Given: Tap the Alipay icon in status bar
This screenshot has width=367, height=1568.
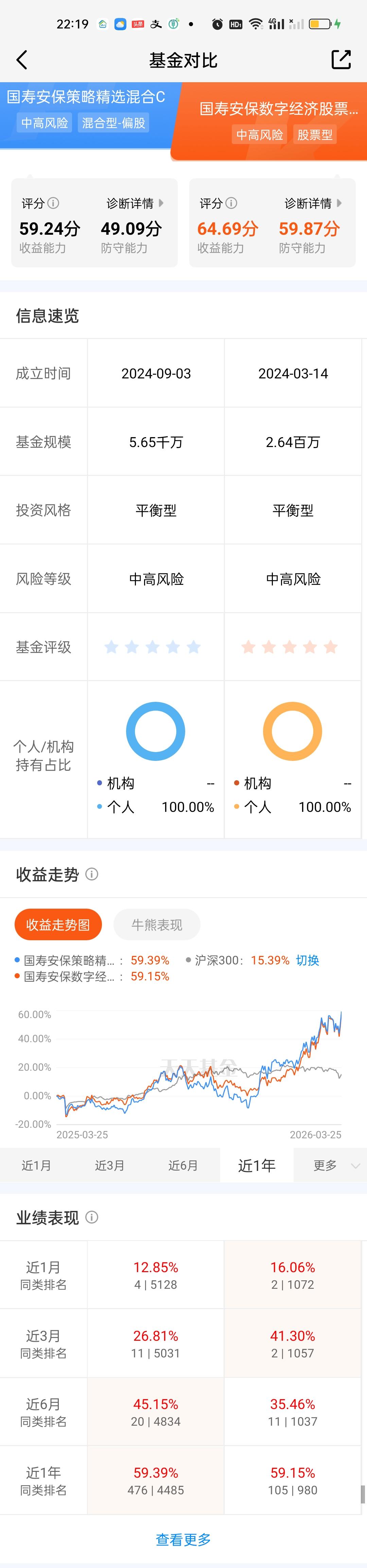Looking at the screenshot, I should coord(156,24).
